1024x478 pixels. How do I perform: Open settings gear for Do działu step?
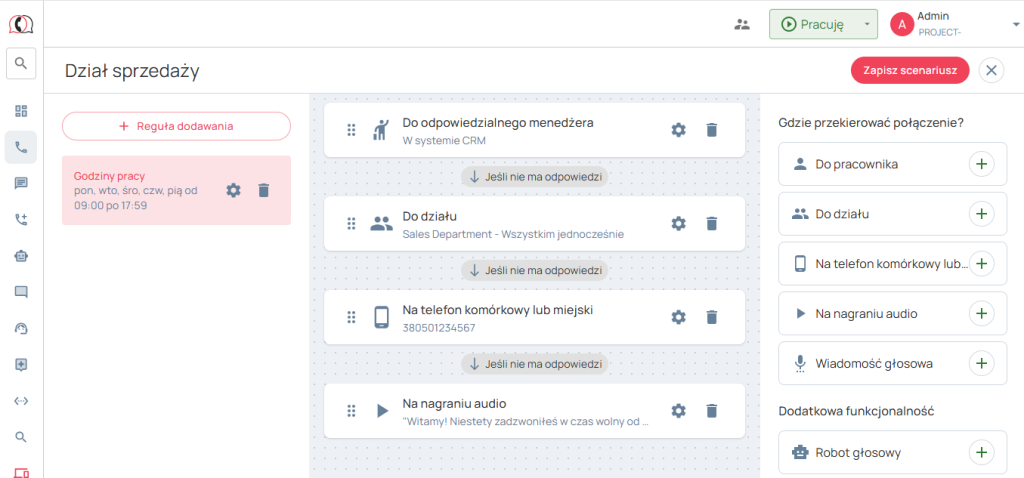click(678, 224)
